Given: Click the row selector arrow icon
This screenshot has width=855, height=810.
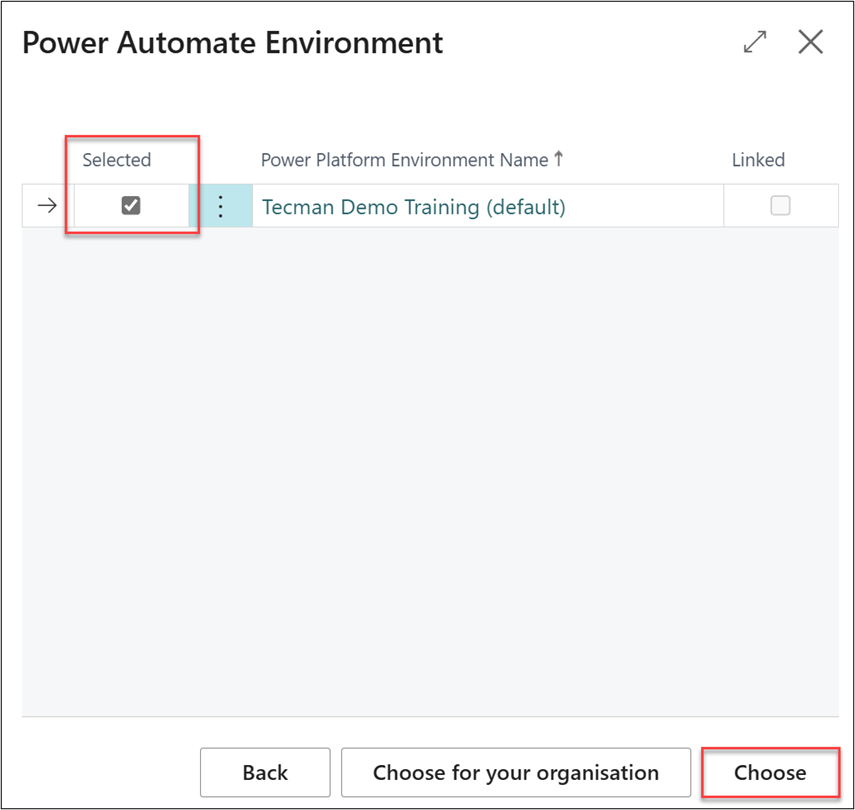Looking at the screenshot, I should pyautogui.click(x=47, y=206).
